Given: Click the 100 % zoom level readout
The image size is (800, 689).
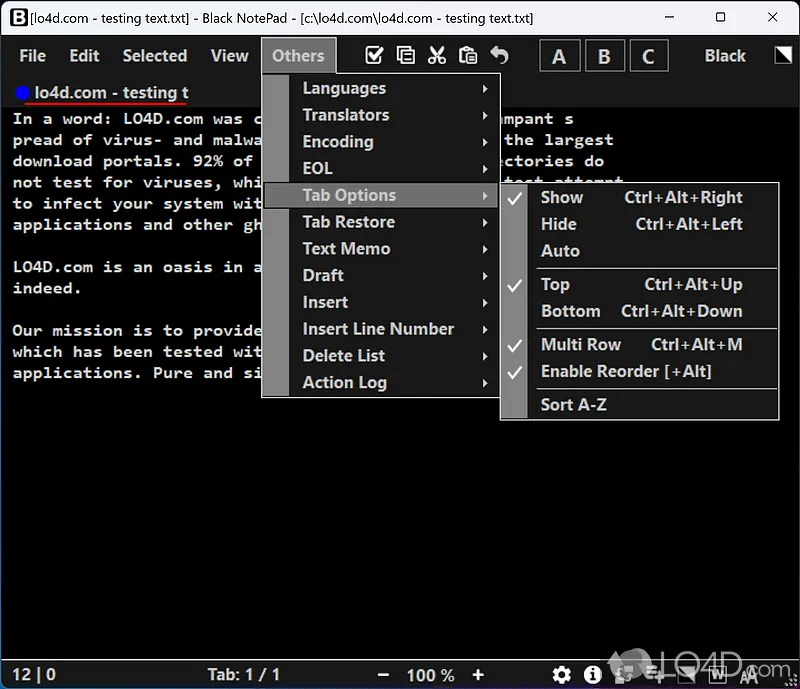Looking at the screenshot, I should point(431,676).
